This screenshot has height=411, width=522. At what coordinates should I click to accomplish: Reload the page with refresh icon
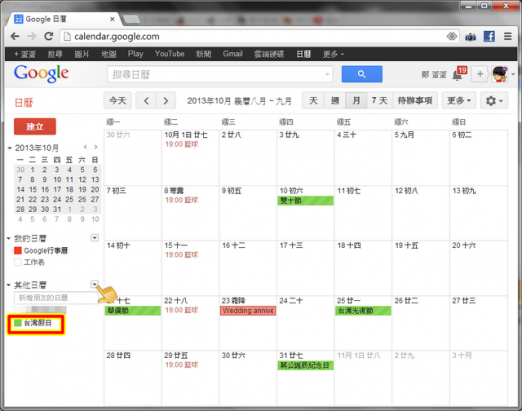click(x=49, y=36)
